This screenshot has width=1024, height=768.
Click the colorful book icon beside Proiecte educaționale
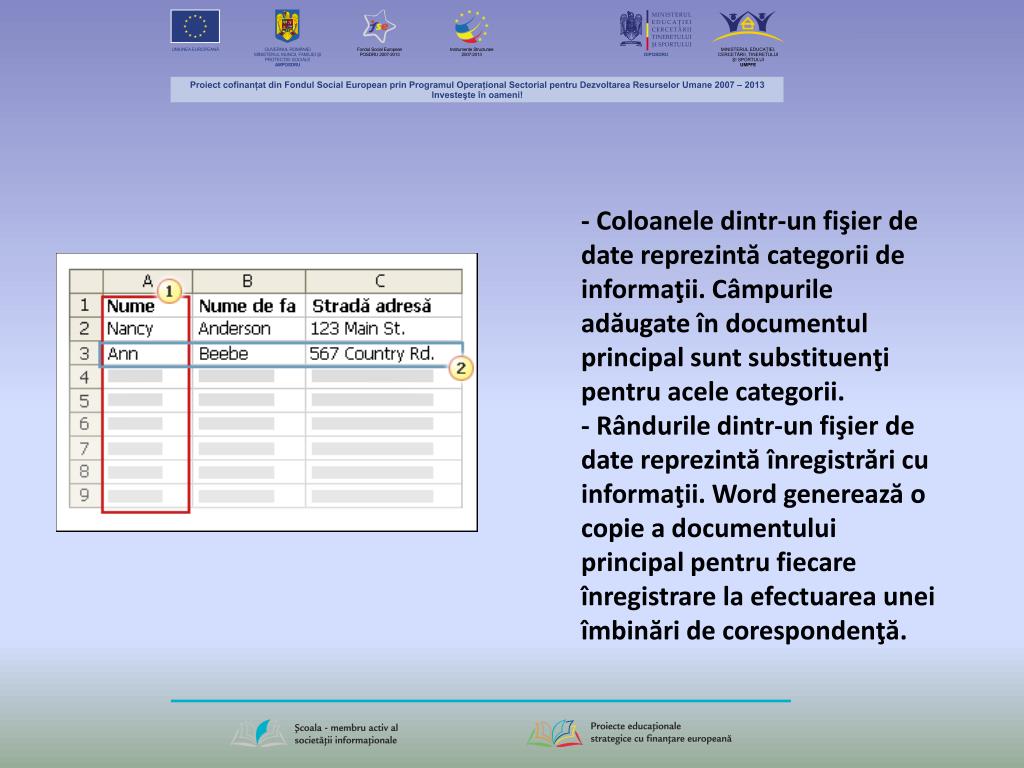click(554, 733)
